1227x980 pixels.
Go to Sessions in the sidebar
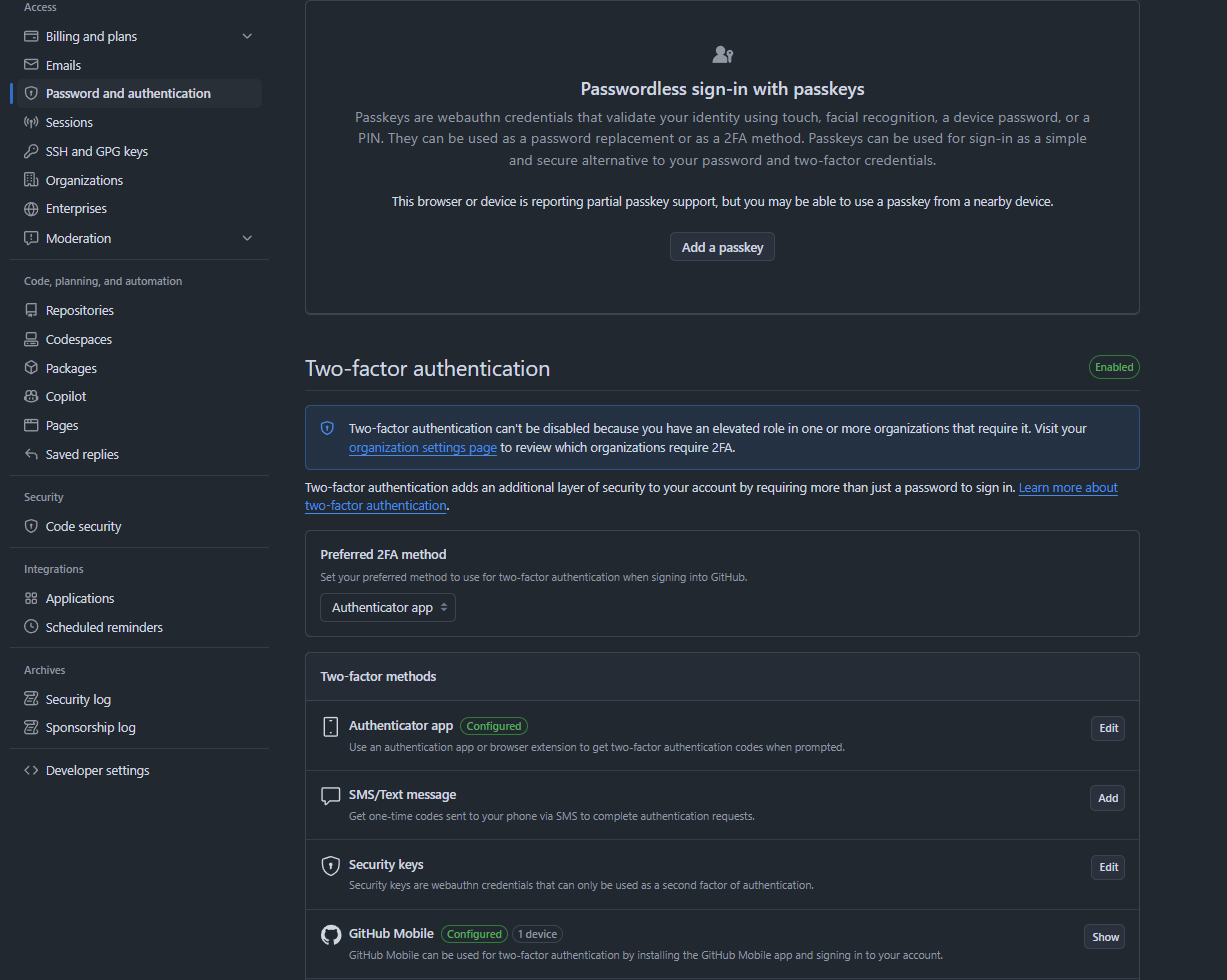pos(139,123)
